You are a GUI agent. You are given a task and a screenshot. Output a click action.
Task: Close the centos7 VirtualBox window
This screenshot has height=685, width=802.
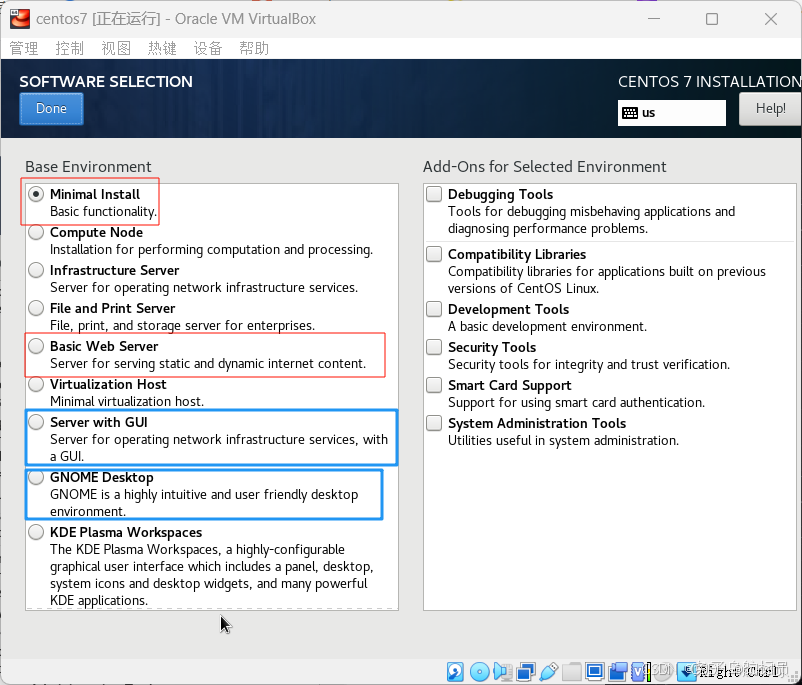pyautogui.click(x=771, y=19)
